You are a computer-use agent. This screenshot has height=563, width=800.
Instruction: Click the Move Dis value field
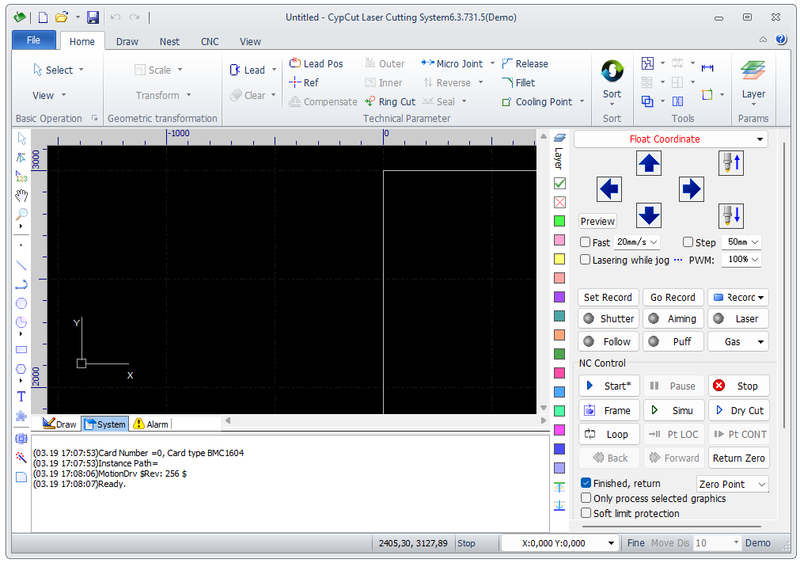[717, 543]
